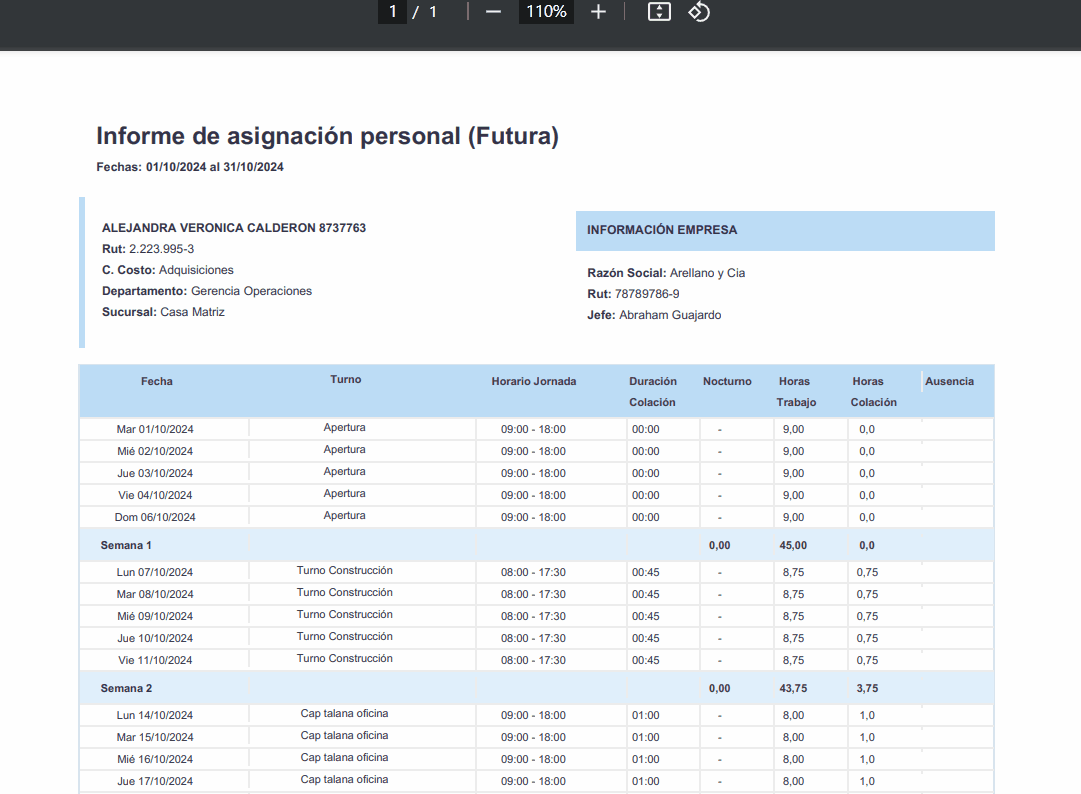Click the Fecha column header

156,381
